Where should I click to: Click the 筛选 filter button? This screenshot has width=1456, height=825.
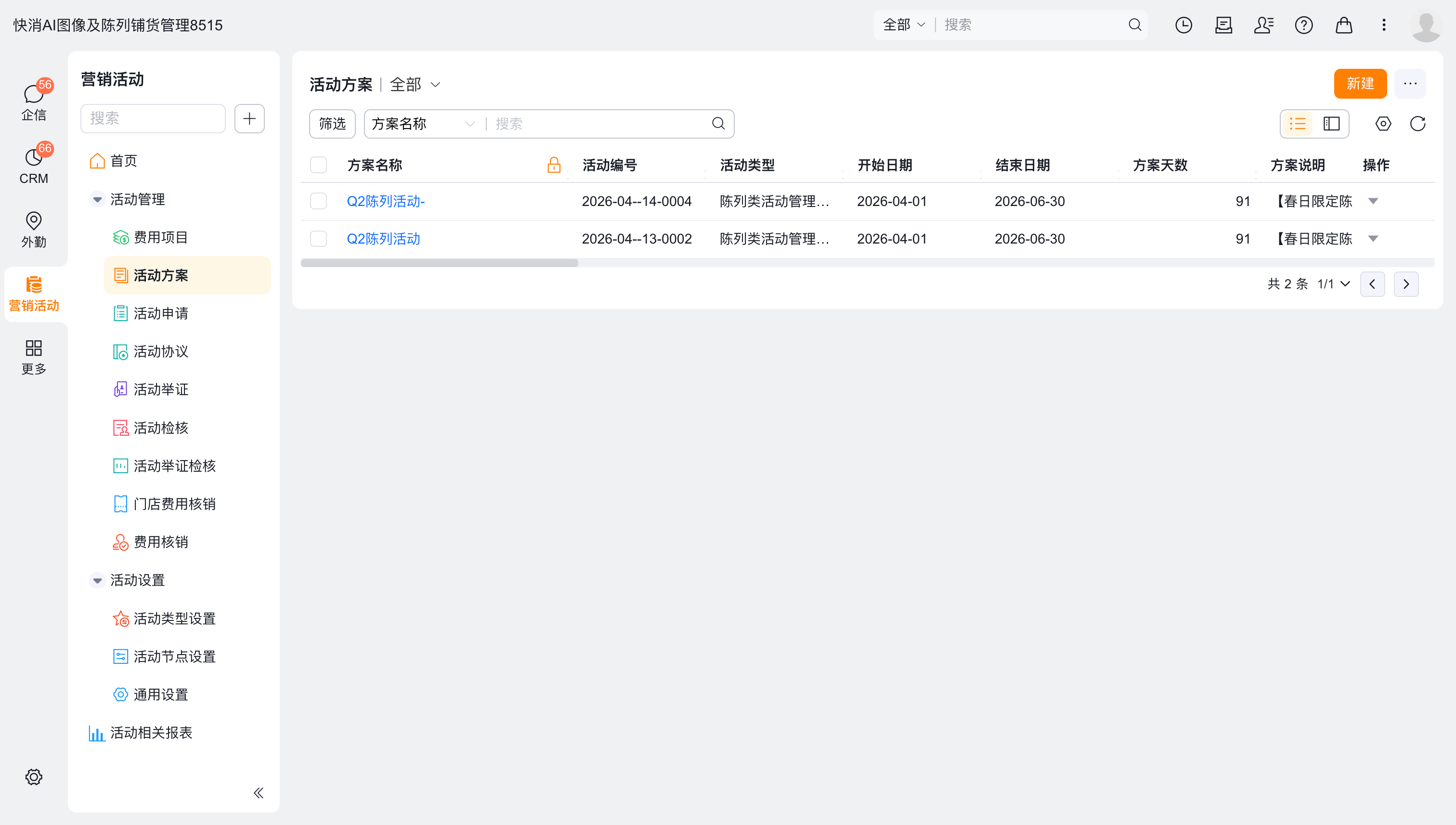[332, 124]
